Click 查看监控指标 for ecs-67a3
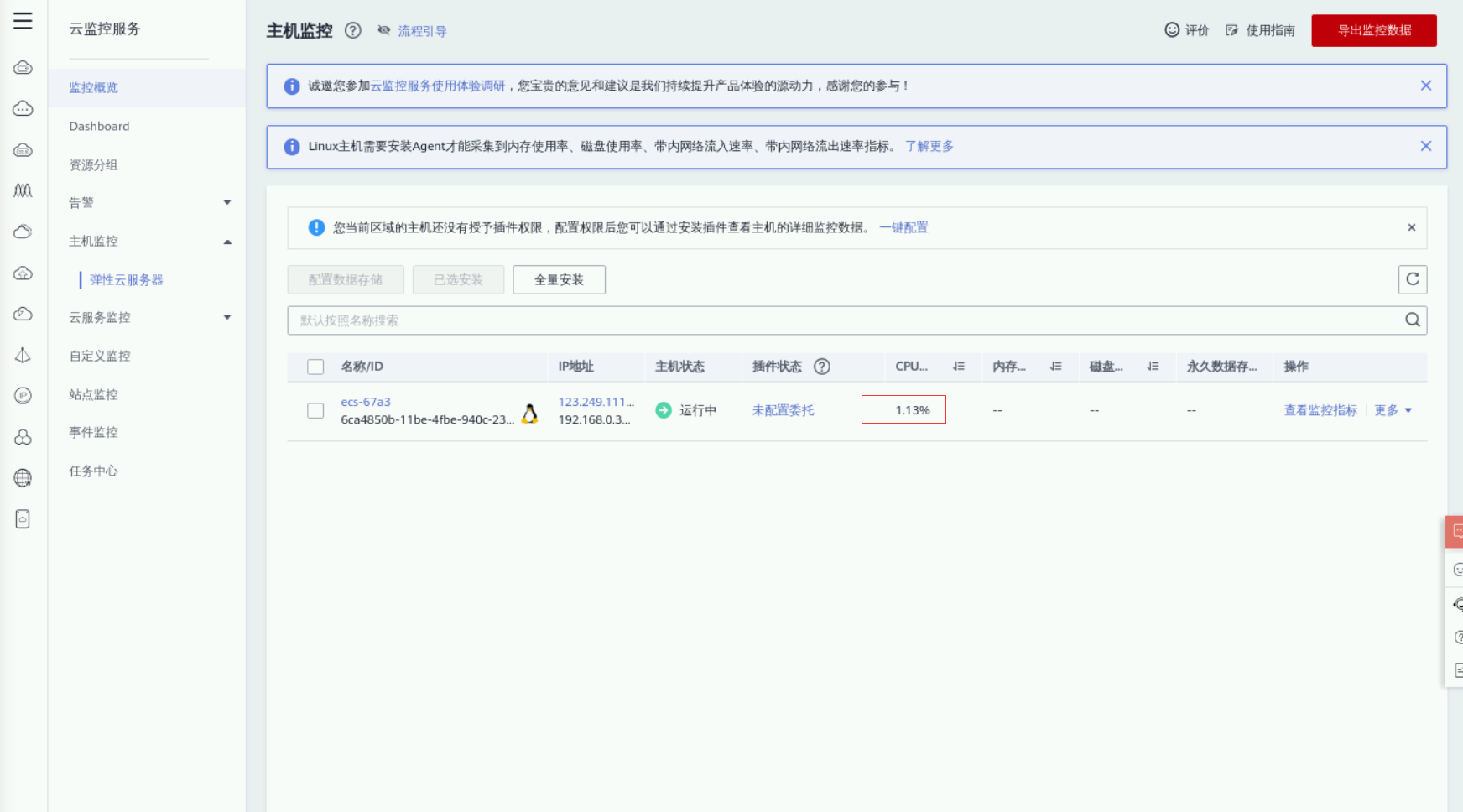This screenshot has width=1463, height=812. point(1320,410)
